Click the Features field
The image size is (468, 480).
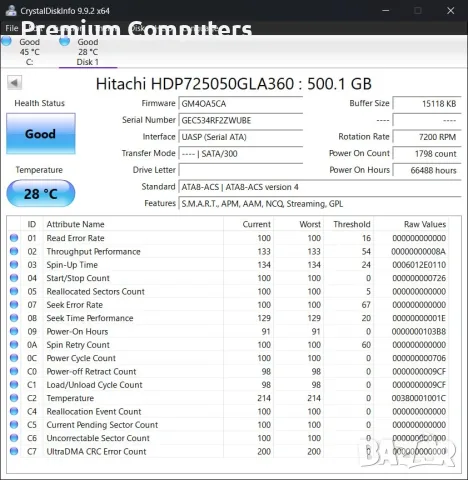pyautogui.click(x=320, y=204)
